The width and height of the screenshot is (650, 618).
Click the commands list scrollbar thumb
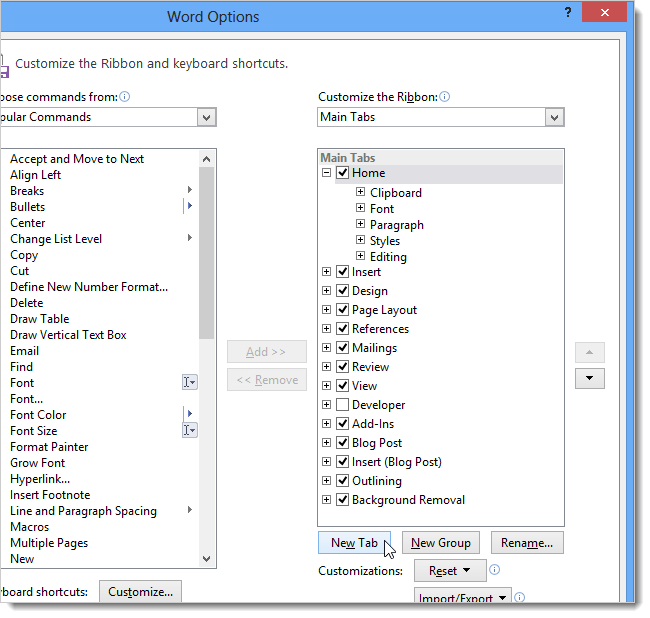pyautogui.click(x=206, y=253)
